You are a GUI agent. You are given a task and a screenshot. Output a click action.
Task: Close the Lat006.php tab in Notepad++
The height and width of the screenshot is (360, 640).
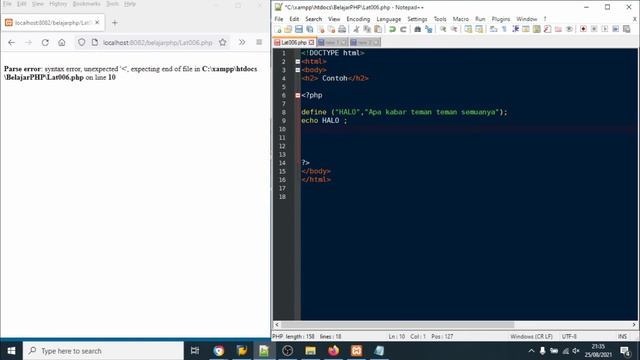(311, 42)
